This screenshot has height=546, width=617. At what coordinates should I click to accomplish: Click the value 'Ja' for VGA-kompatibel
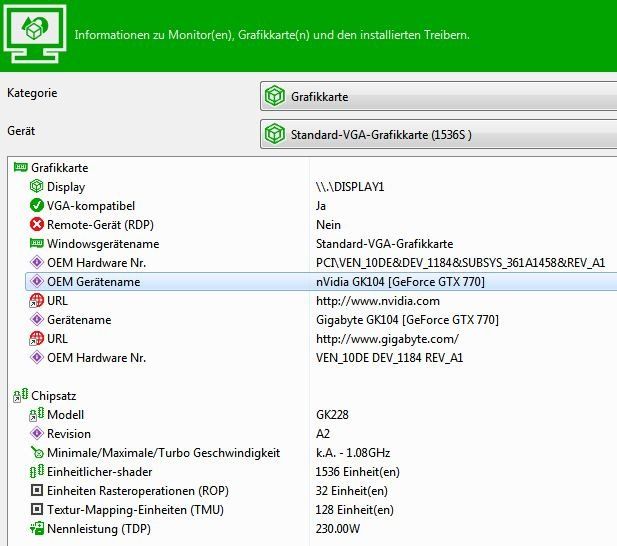point(321,206)
